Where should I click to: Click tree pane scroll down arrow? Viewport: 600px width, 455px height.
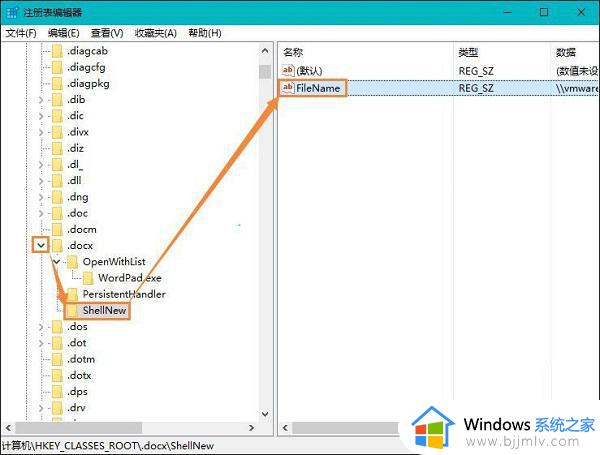[x=265, y=414]
